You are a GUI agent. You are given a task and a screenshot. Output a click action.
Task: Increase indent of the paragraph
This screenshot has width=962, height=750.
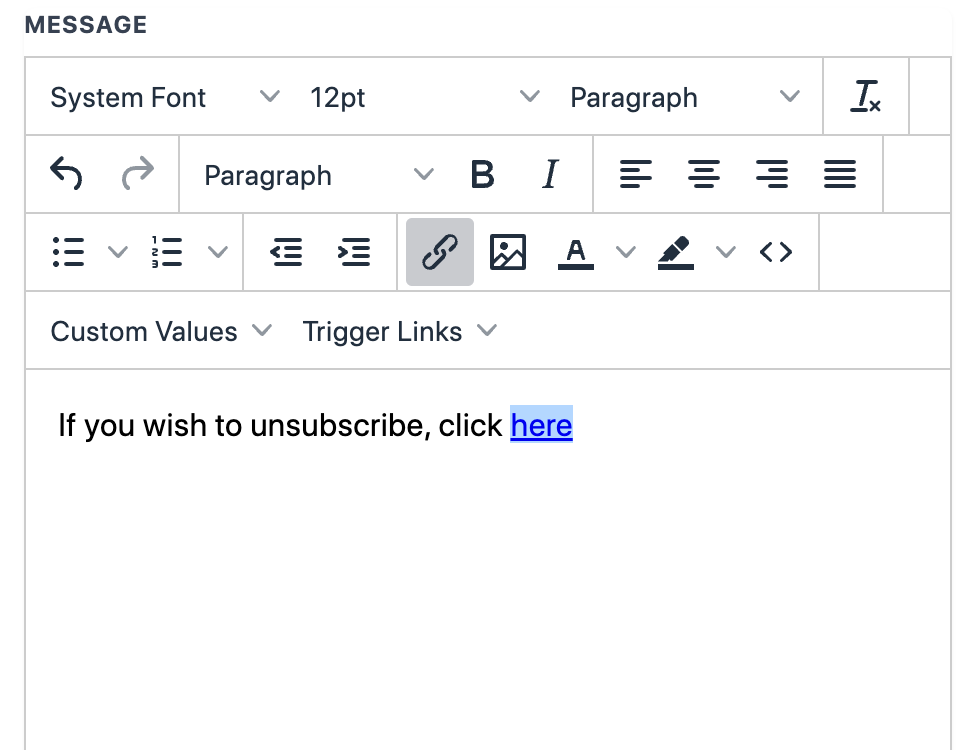point(355,252)
